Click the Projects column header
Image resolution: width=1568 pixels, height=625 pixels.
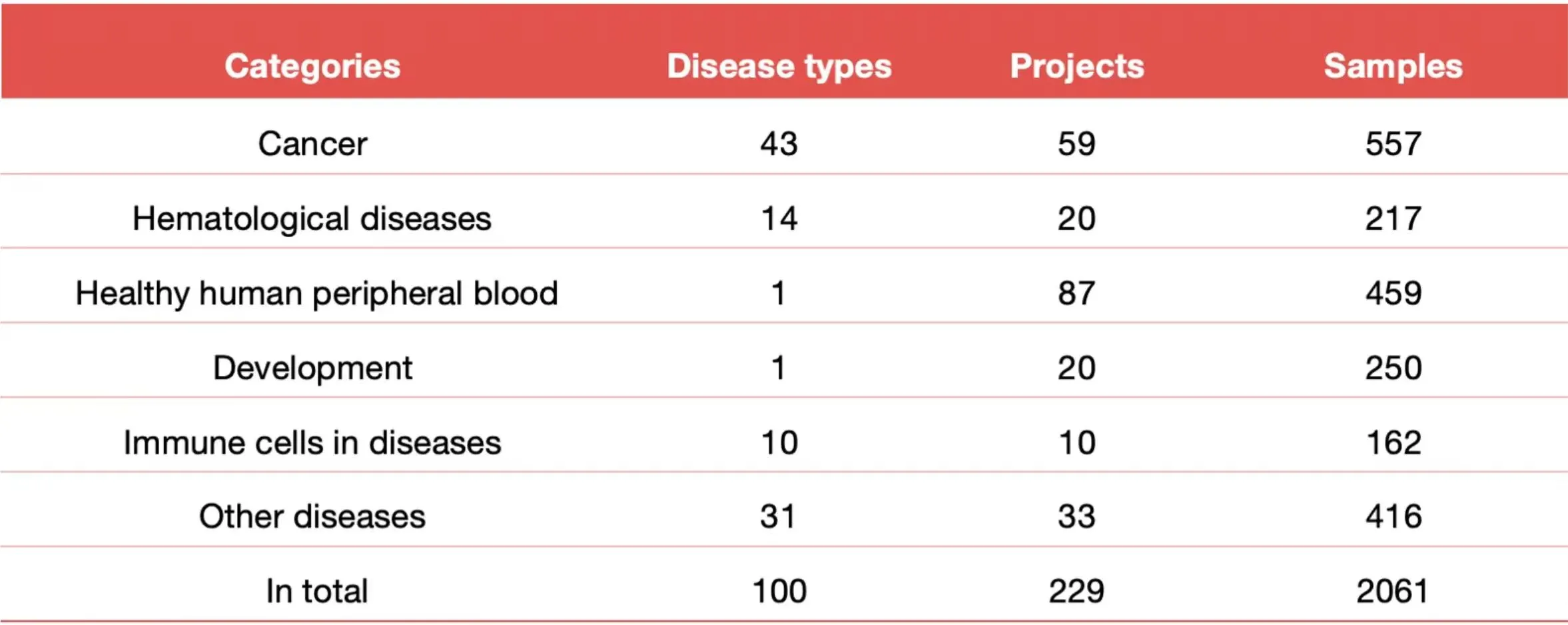(1076, 66)
